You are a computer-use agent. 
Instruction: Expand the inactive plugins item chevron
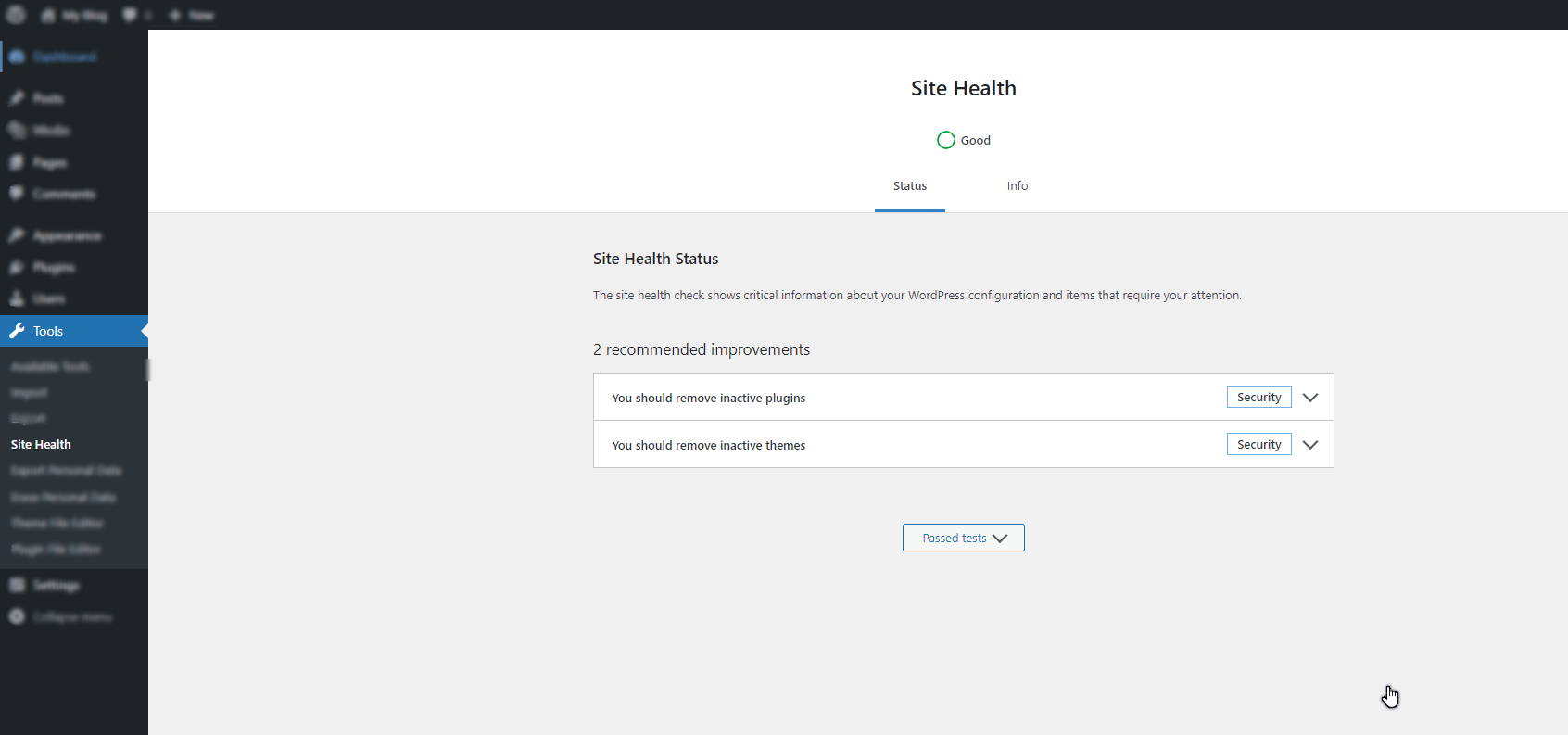[x=1309, y=398]
